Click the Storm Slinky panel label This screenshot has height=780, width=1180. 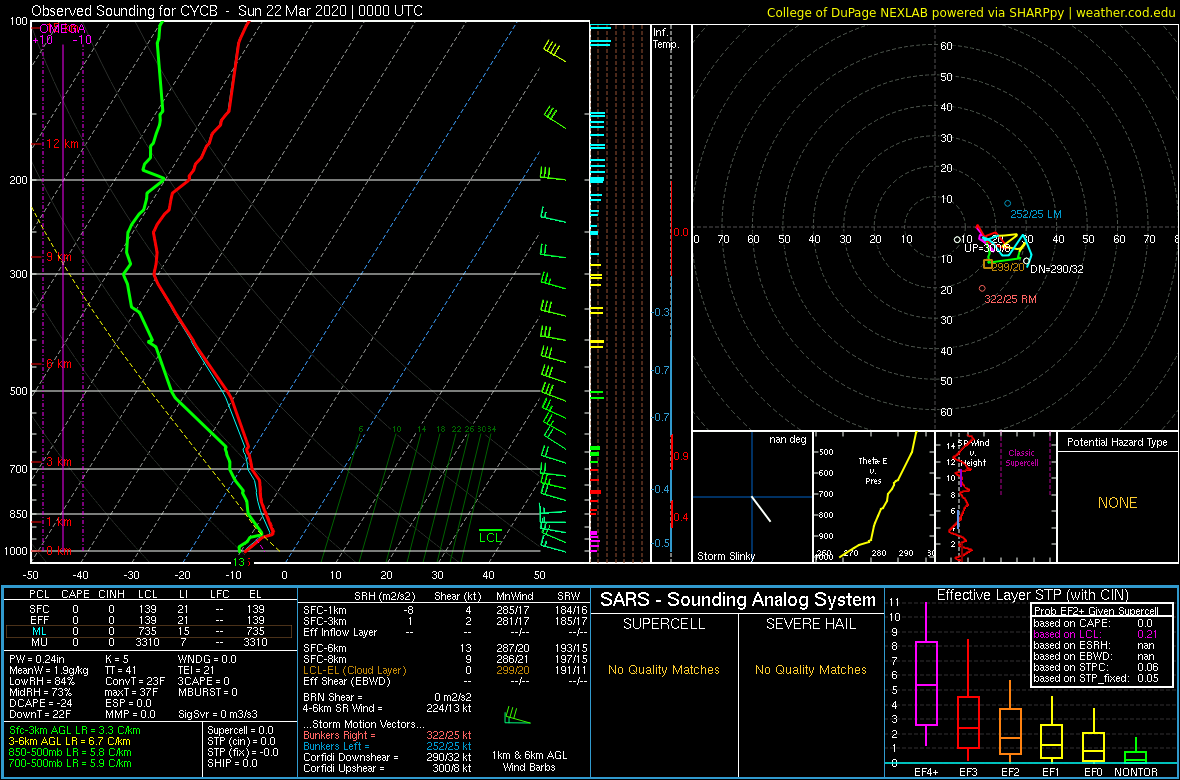pyautogui.click(x=725, y=556)
